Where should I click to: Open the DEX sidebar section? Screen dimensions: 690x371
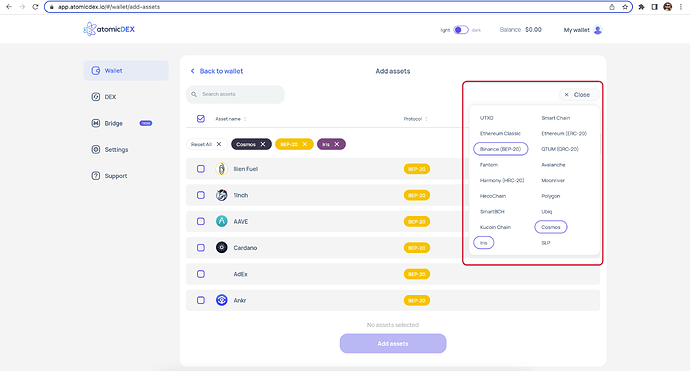point(104,97)
